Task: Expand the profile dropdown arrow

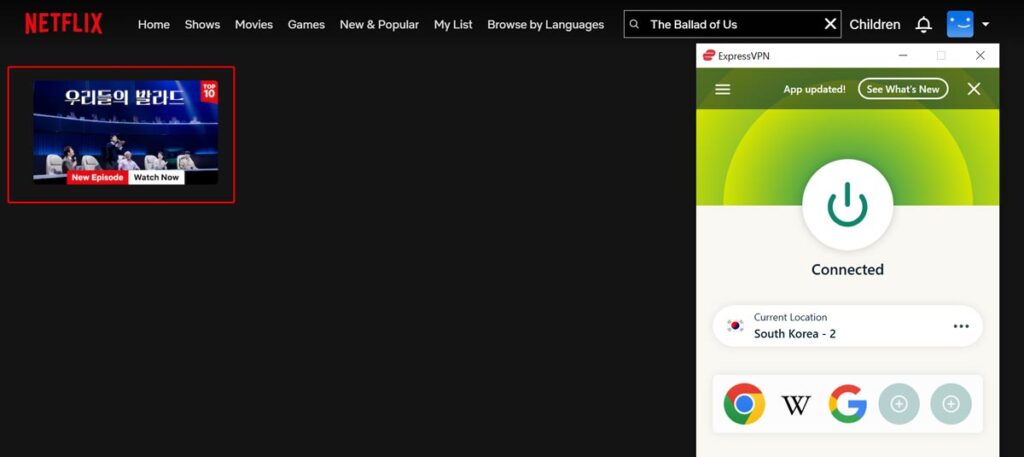Action: coord(986,24)
